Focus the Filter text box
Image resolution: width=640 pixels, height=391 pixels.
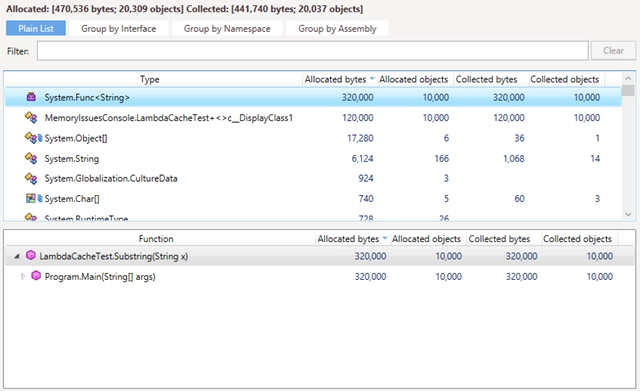(313, 51)
